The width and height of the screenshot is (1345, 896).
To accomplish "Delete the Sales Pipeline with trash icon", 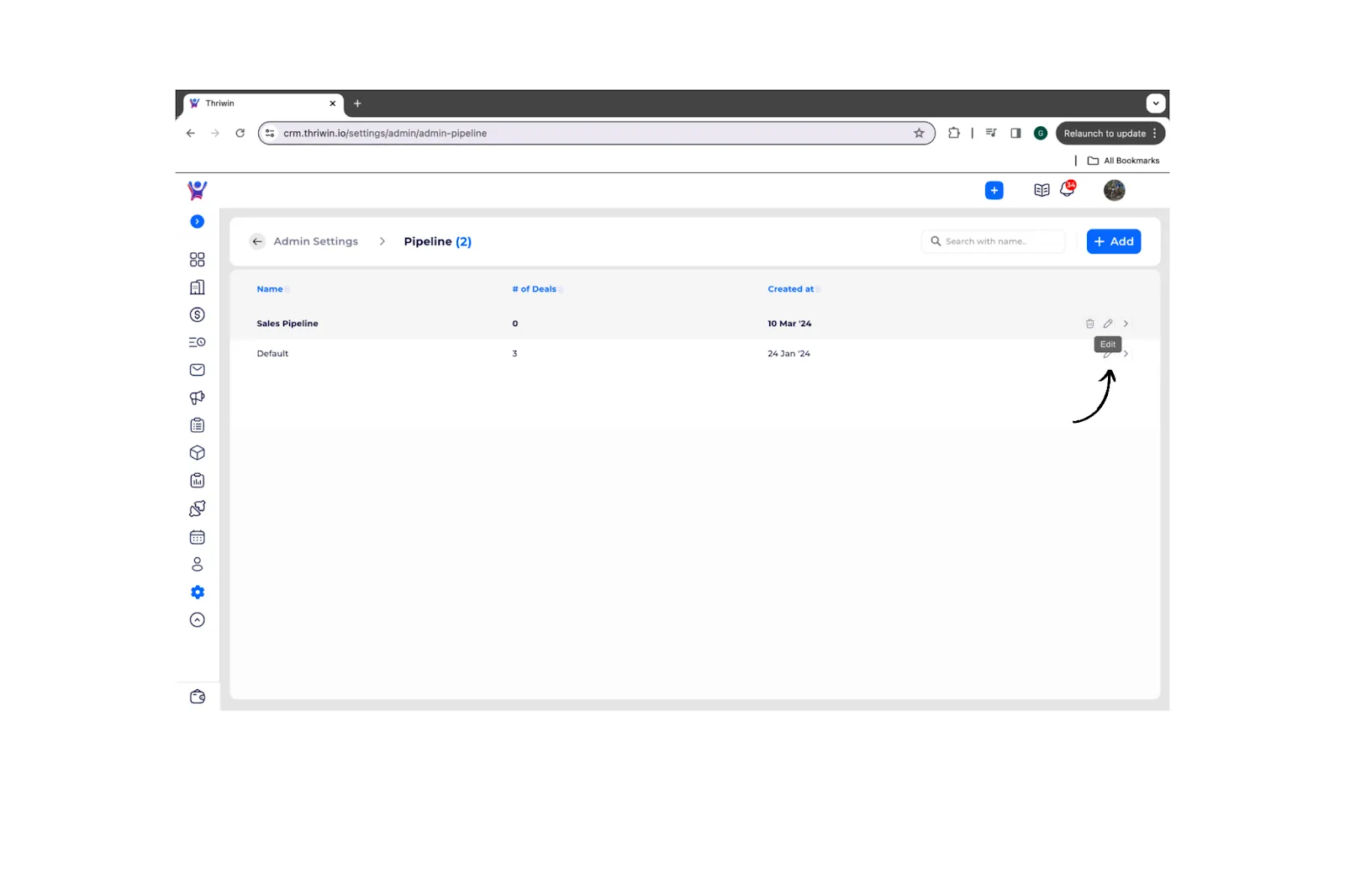I will (x=1089, y=324).
